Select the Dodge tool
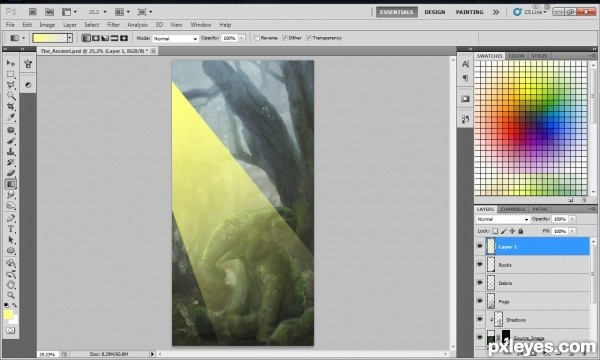 [x=11, y=206]
